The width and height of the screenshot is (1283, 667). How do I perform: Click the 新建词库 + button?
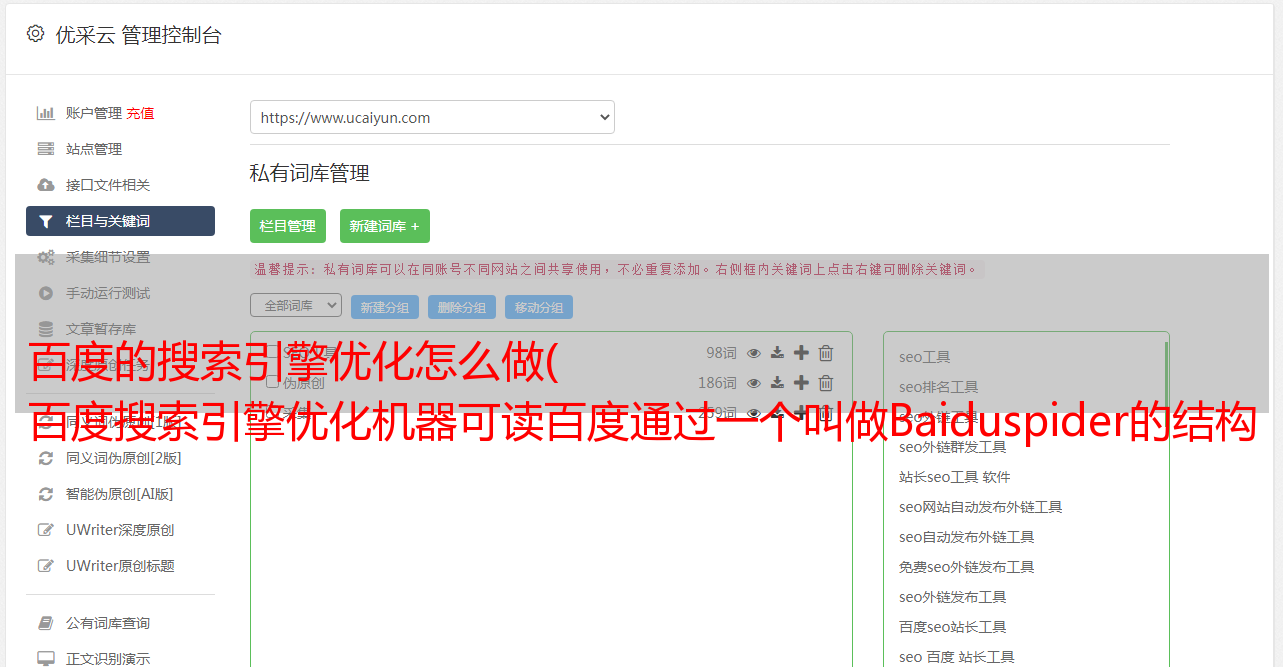point(385,226)
